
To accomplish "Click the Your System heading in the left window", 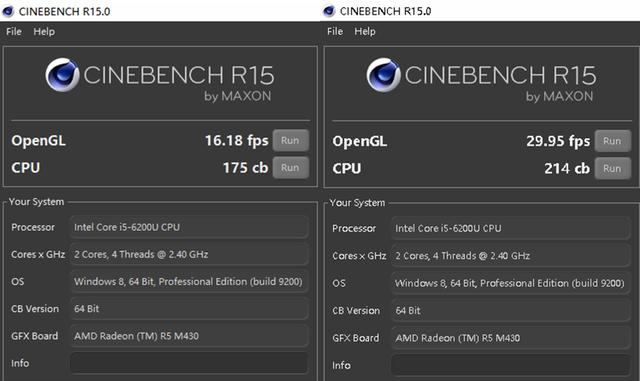I will (x=36, y=202).
